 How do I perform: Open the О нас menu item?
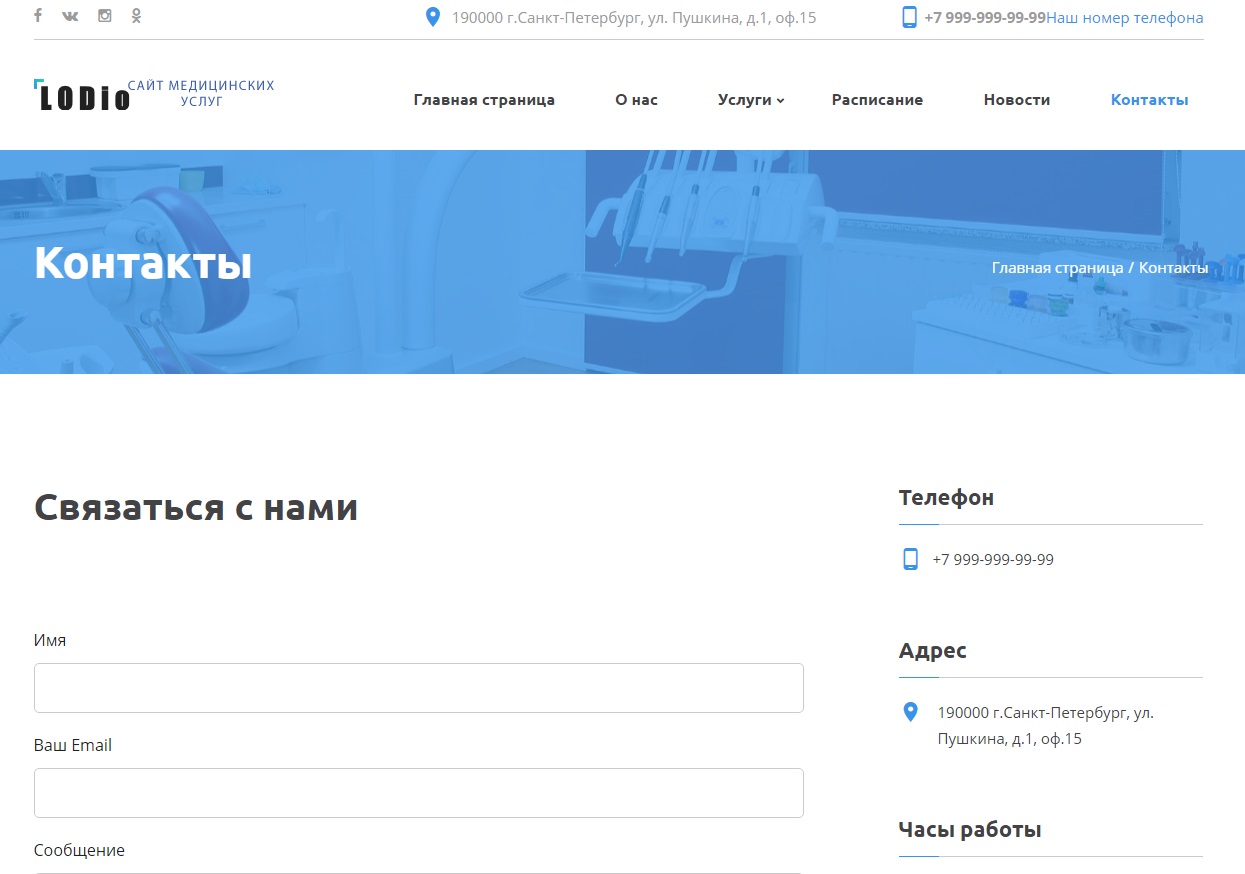(636, 100)
